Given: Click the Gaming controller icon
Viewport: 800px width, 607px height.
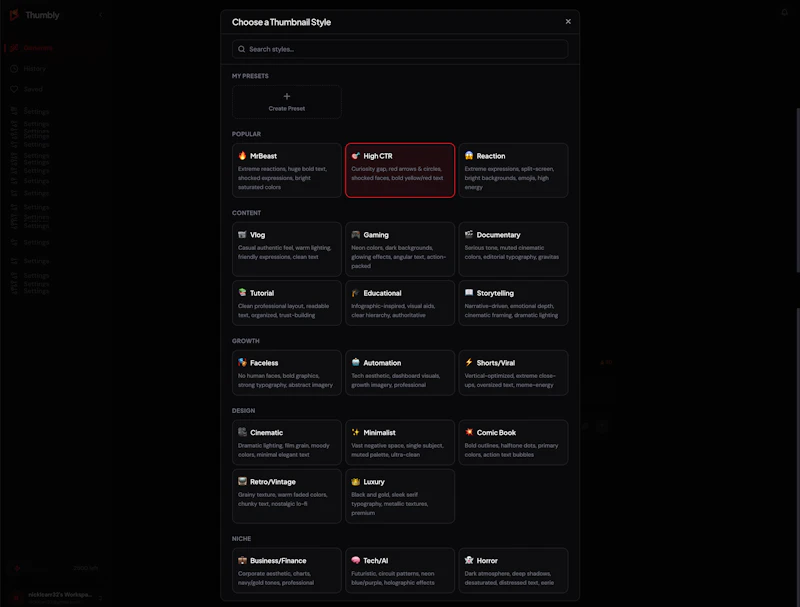Looking at the screenshot, I should tap(356, 235).
